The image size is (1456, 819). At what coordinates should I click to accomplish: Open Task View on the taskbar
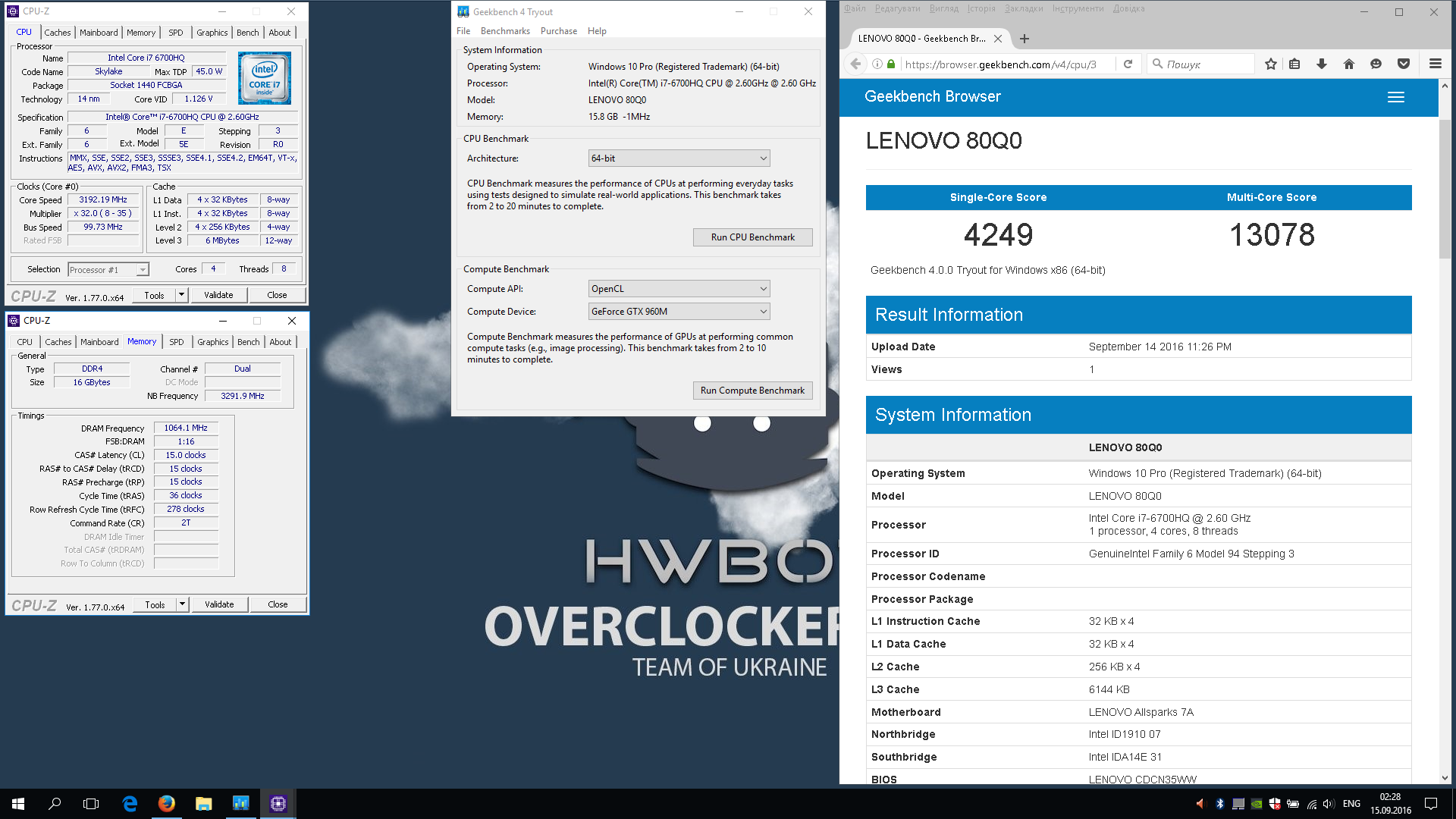point(91,804)
